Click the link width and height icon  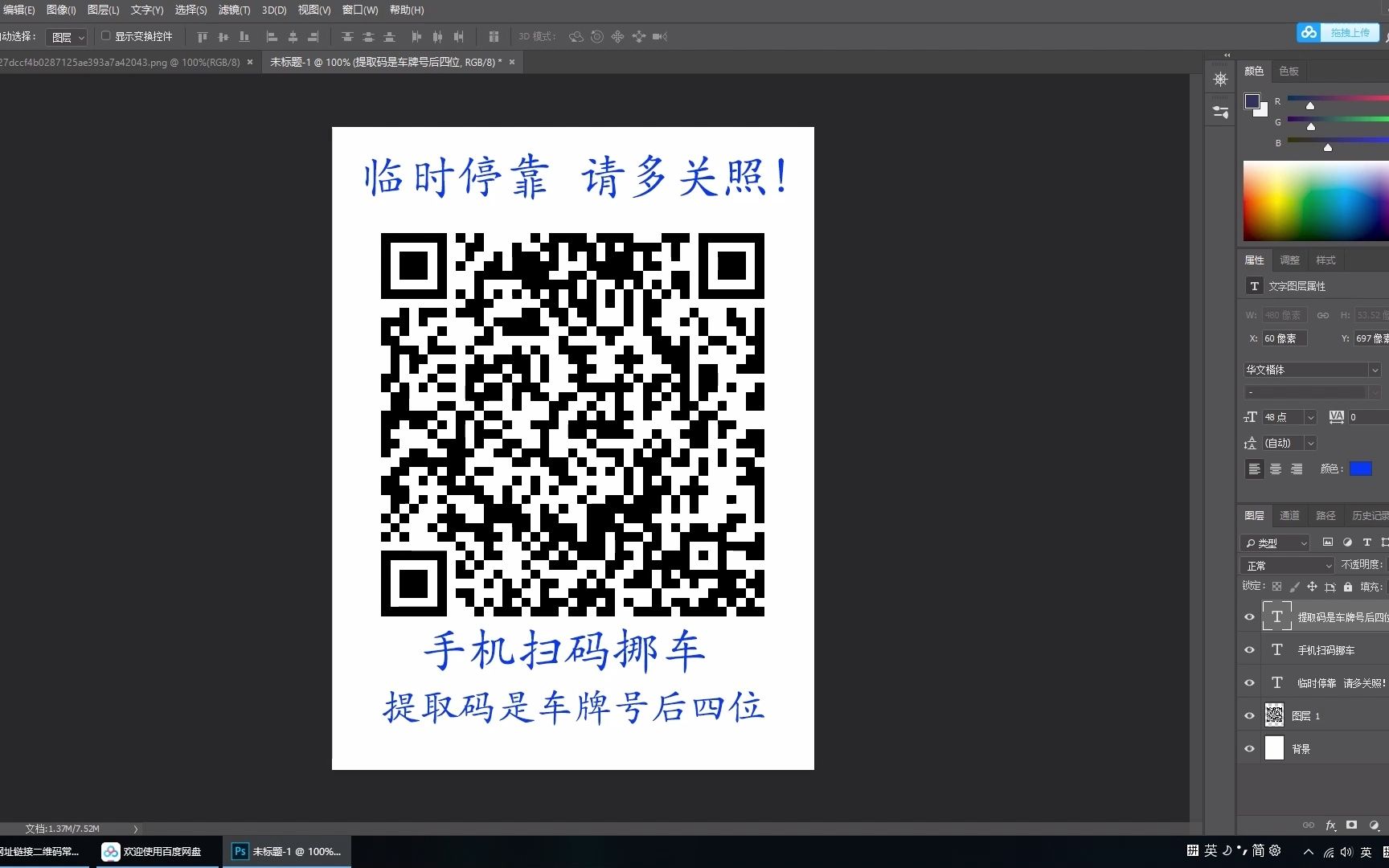1323,315
